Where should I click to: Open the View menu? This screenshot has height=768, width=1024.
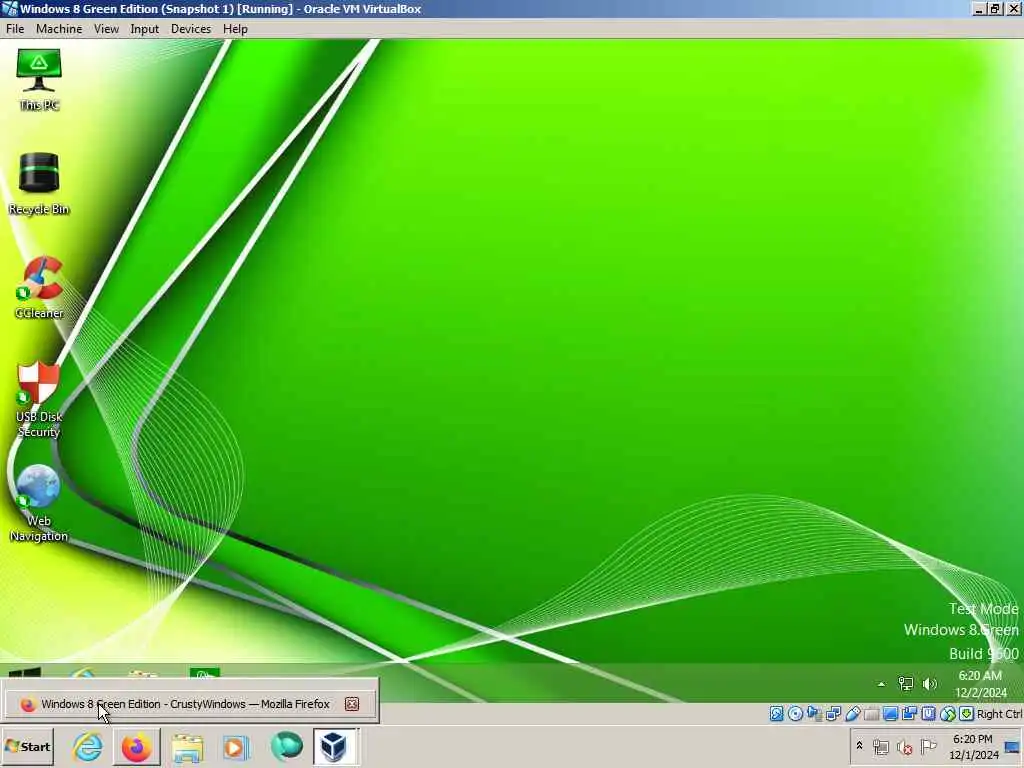tap(106, 29)
